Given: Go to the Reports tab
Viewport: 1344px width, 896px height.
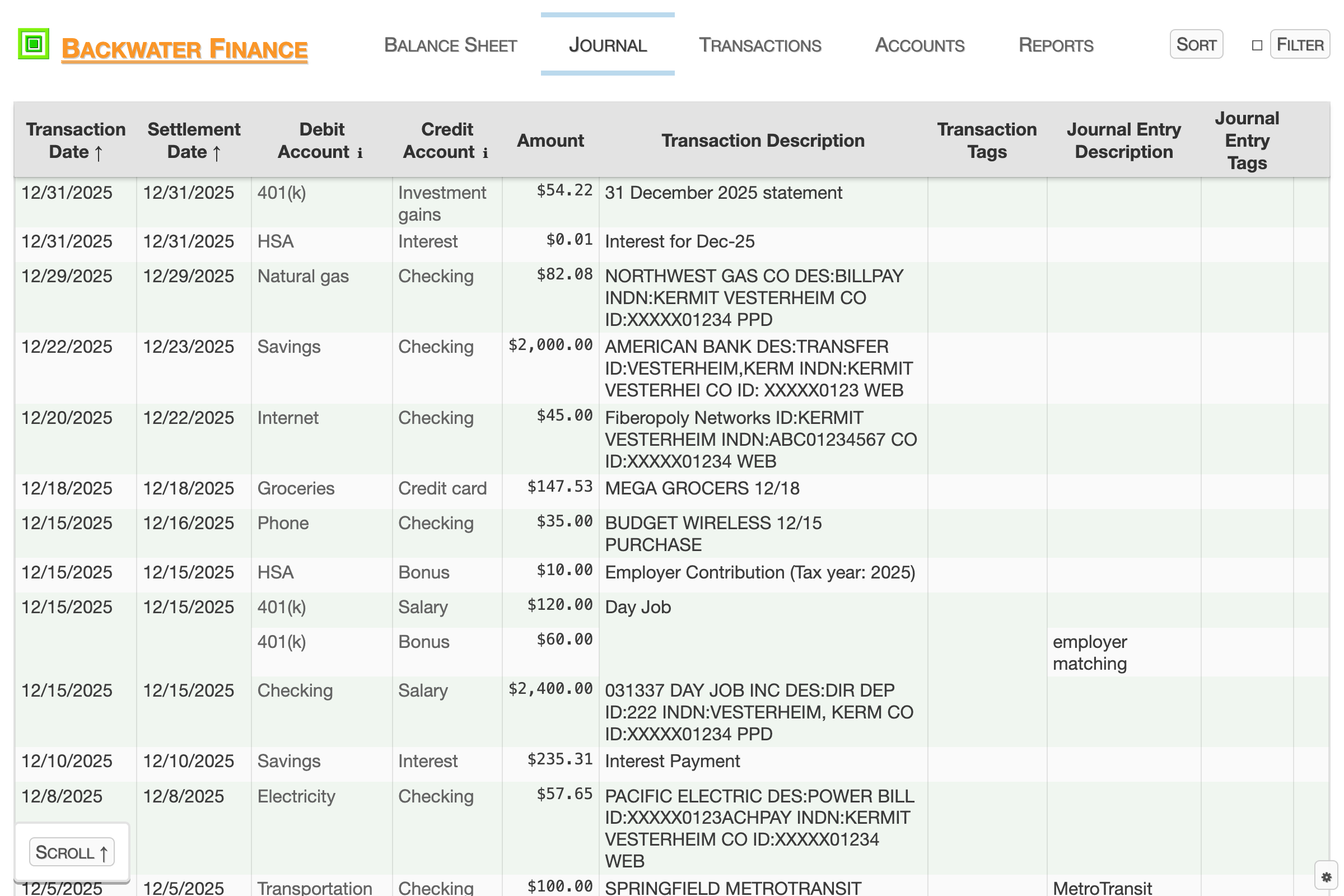Looking at the screenshot, I should click(1056, 45).
